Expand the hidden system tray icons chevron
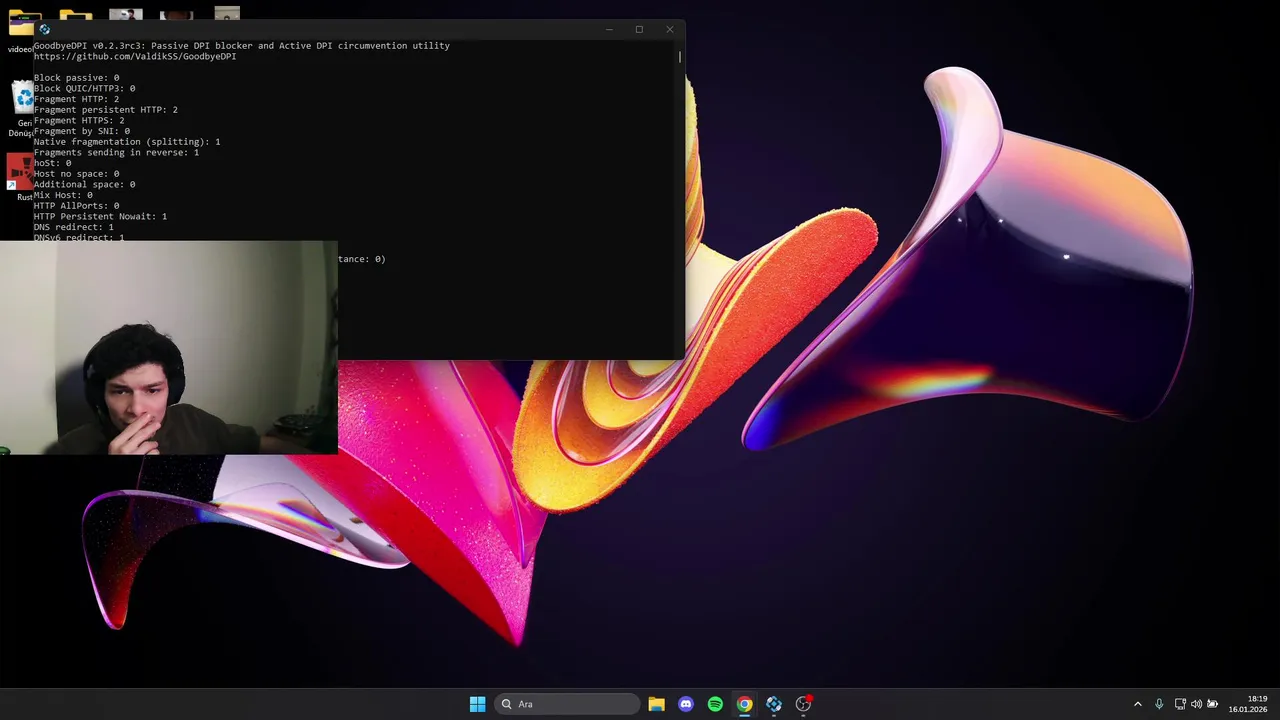 click(1137, 704)
